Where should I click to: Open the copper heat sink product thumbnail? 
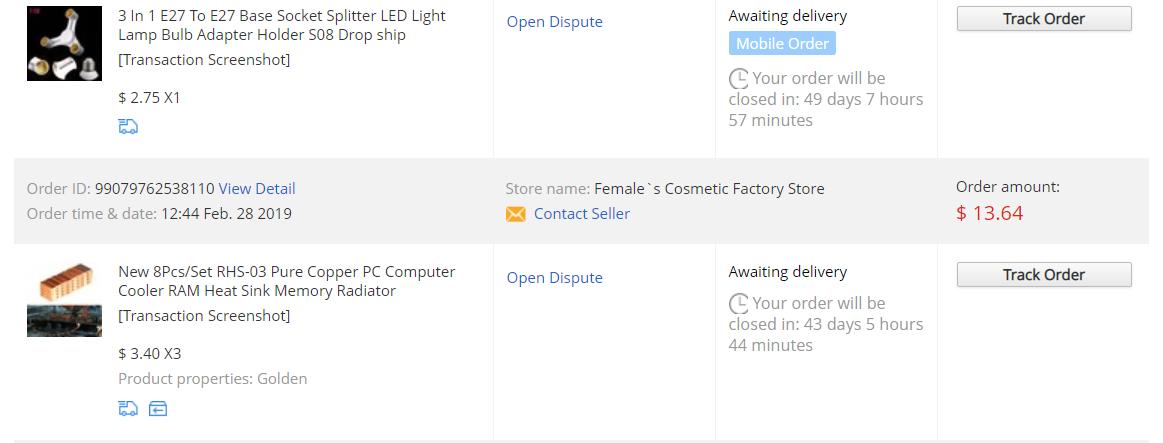pyautogui.click(x=65, y=299)
